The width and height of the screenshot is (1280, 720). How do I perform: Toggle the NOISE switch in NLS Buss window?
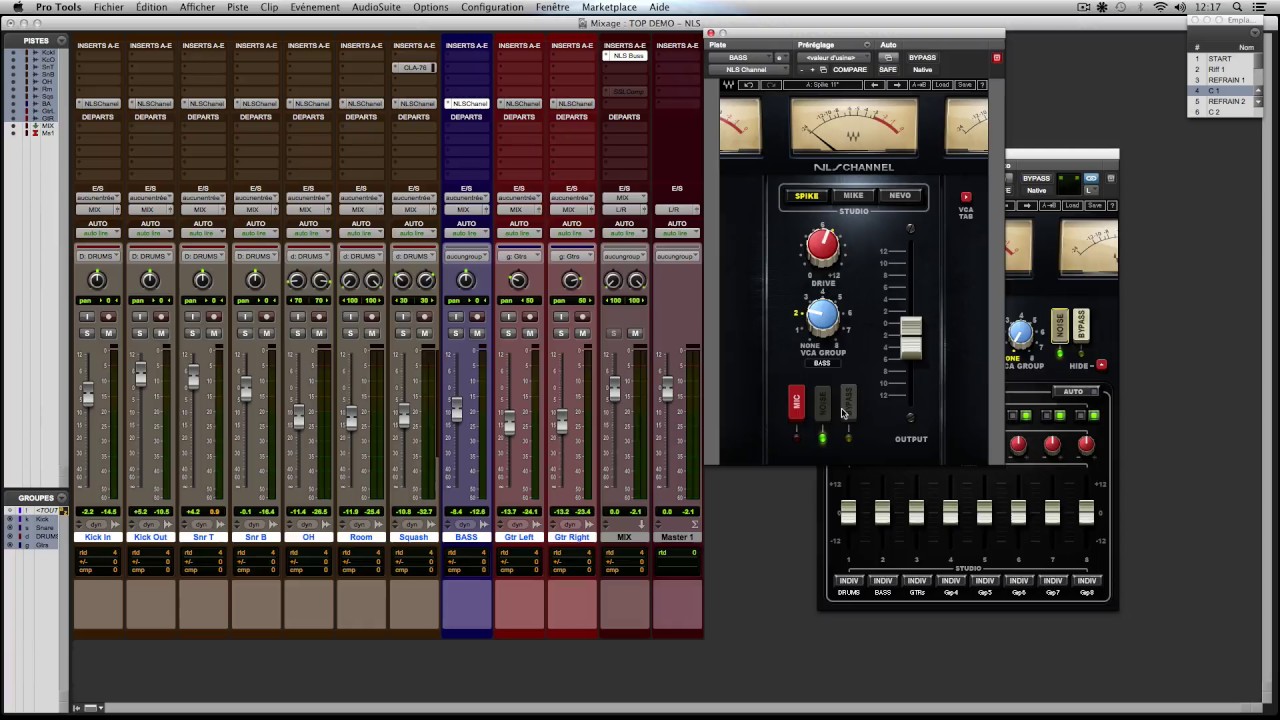pyautogui.click(x=1060, y=325)
